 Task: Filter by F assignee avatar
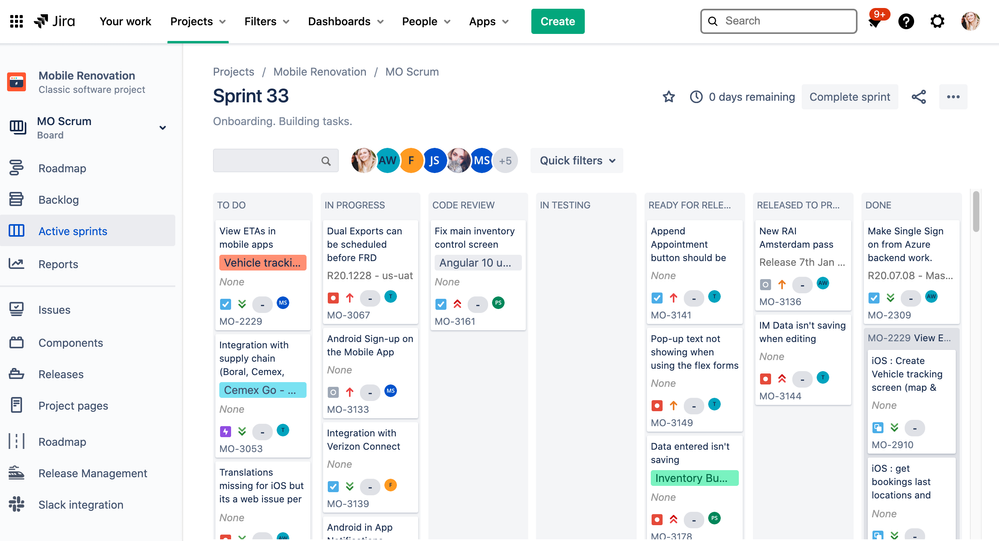pos(411,161)
